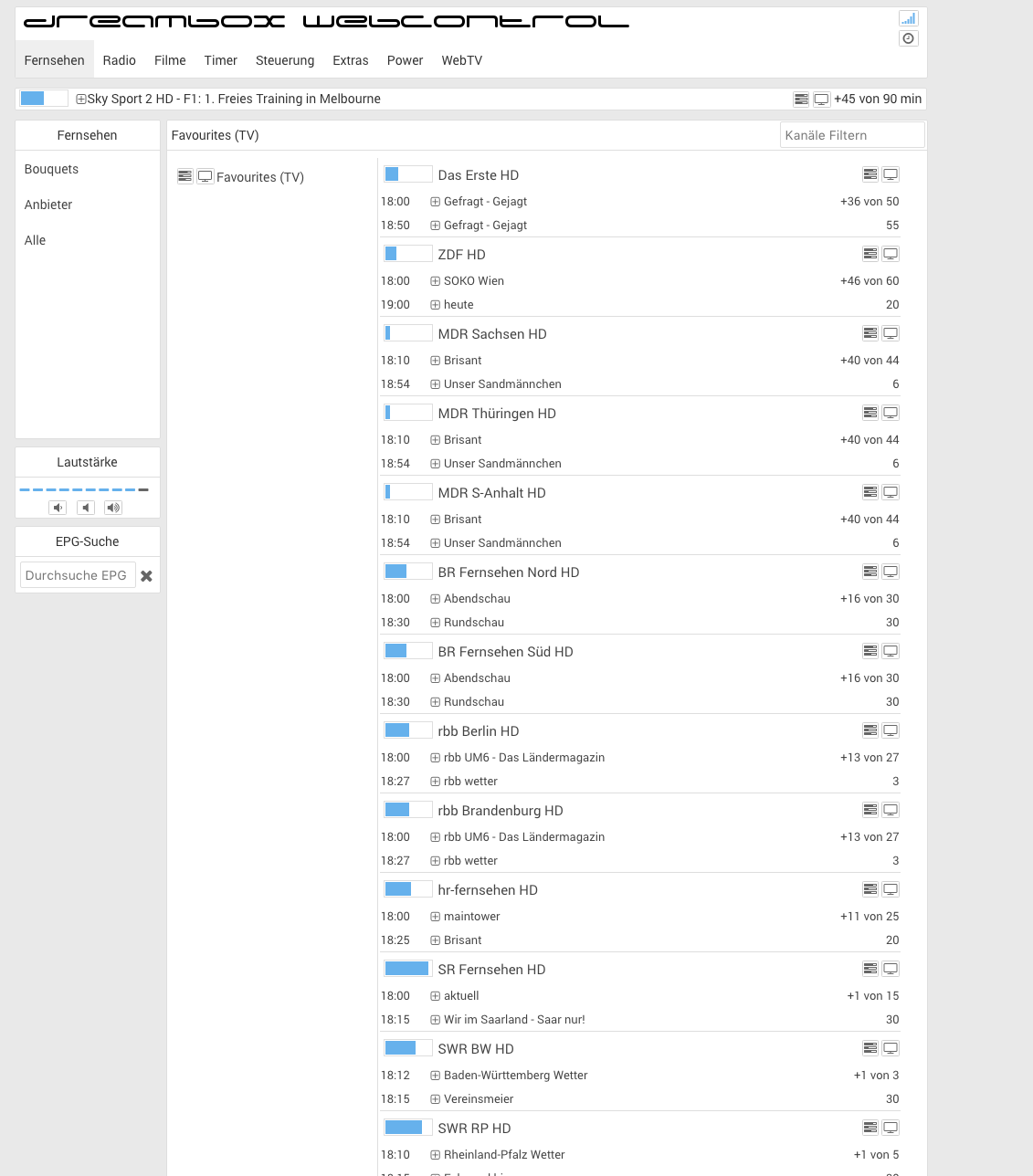The width and height of the screenshot is (1033, 1176).
Task: Switch to the Radio tab
Action: click(119, 60)
